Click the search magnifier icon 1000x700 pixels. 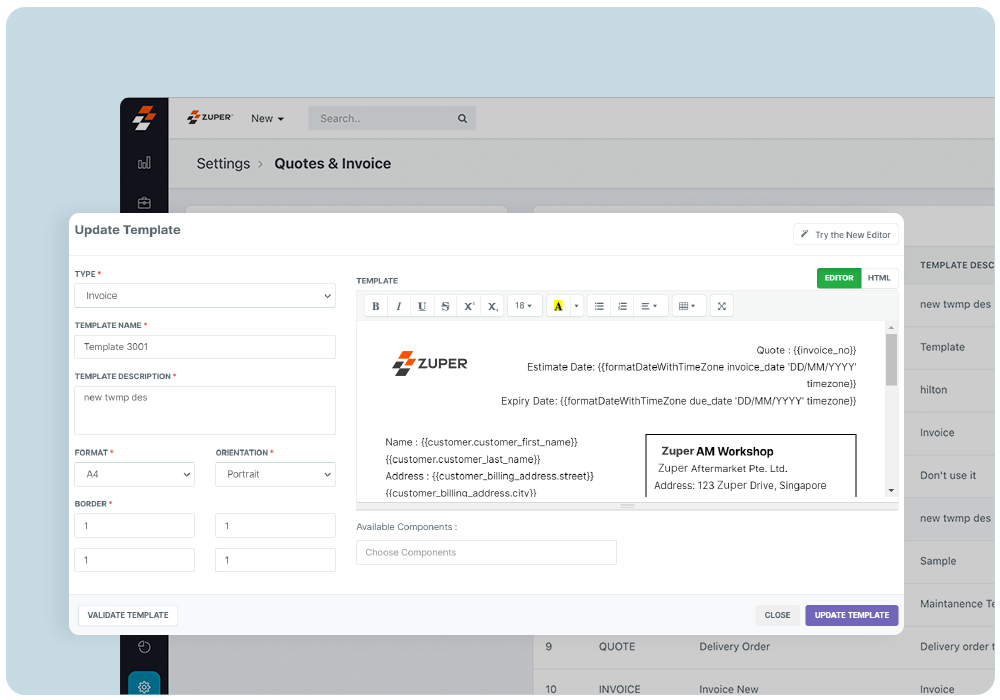click(462, 119)
